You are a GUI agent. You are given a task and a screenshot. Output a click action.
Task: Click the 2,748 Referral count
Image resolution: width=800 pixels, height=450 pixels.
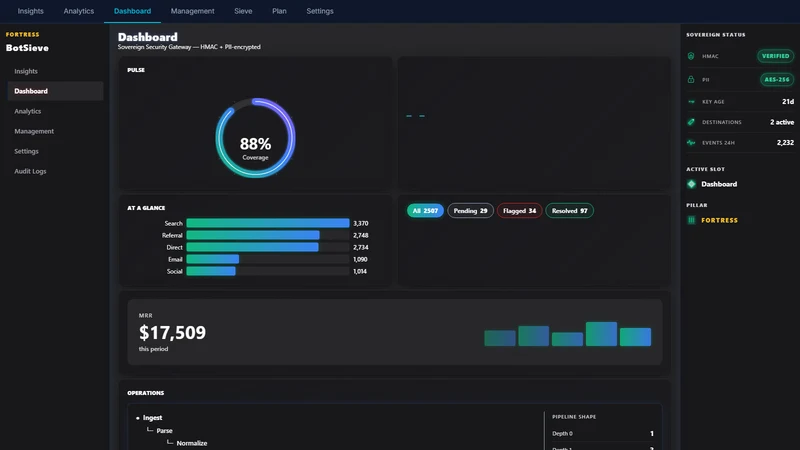361,235
